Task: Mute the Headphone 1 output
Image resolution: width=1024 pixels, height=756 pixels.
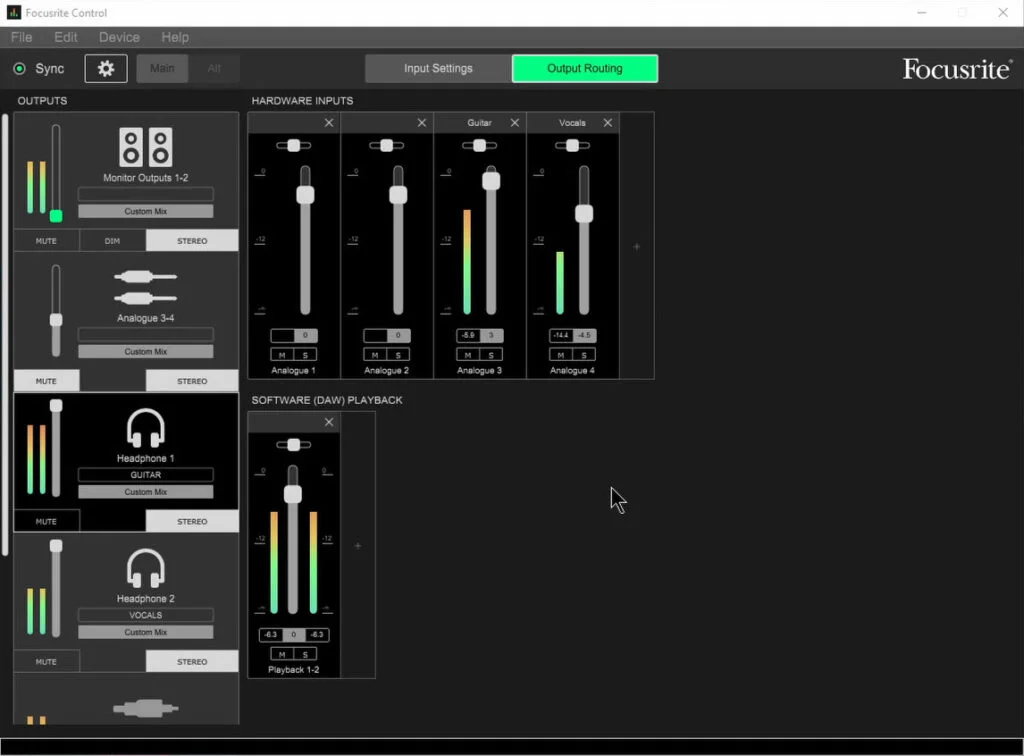Action: [x=46, y=522]
